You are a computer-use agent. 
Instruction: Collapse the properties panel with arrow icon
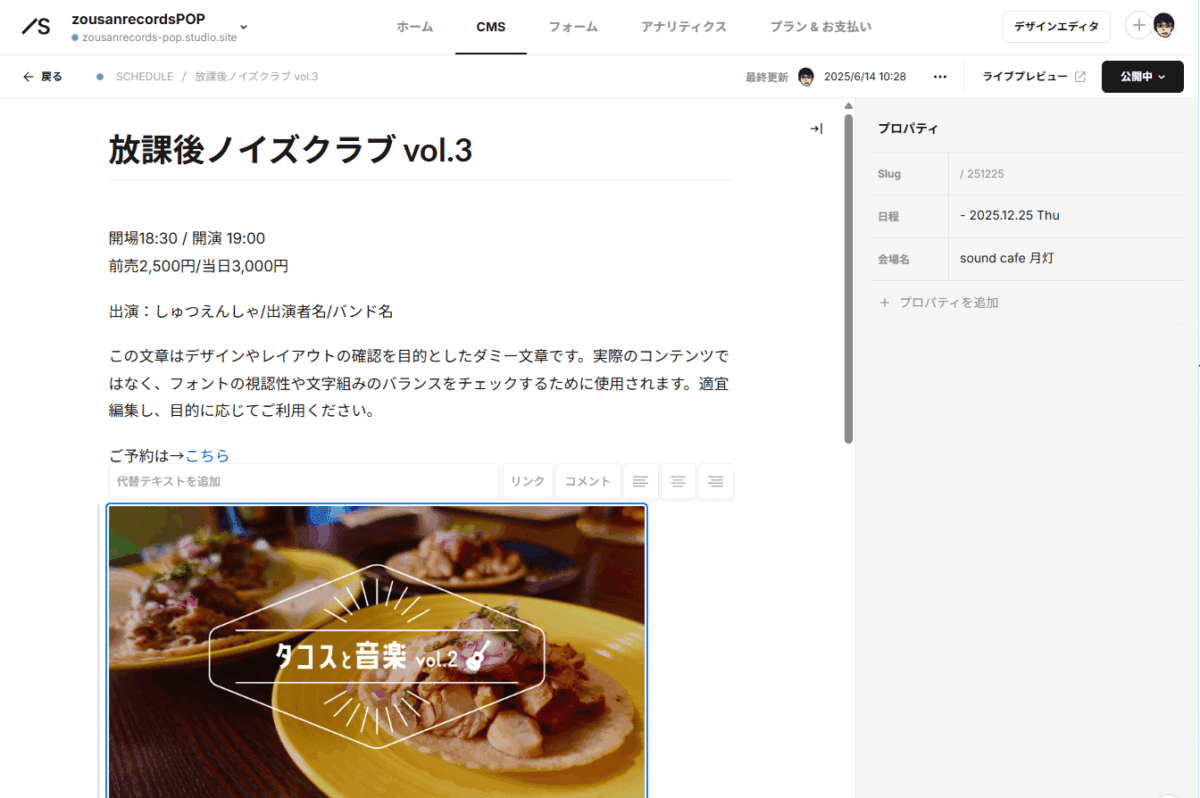tap(816, 129)
